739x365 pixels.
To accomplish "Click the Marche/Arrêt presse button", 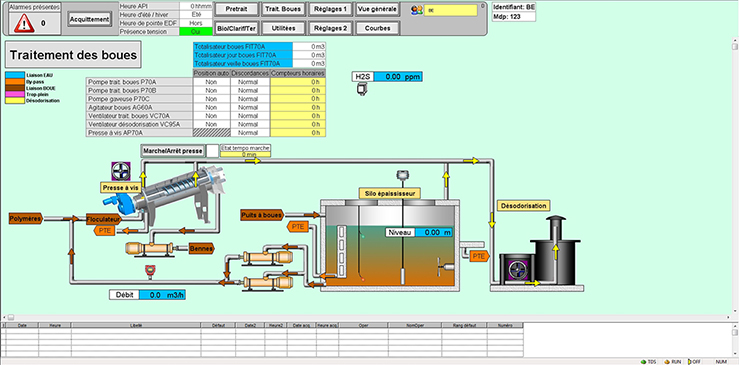I will pyautogui.click(x=173, y=151).
